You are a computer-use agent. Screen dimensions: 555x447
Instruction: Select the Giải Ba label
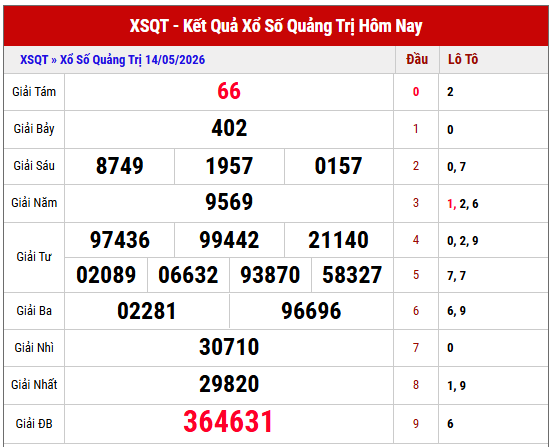34,311
